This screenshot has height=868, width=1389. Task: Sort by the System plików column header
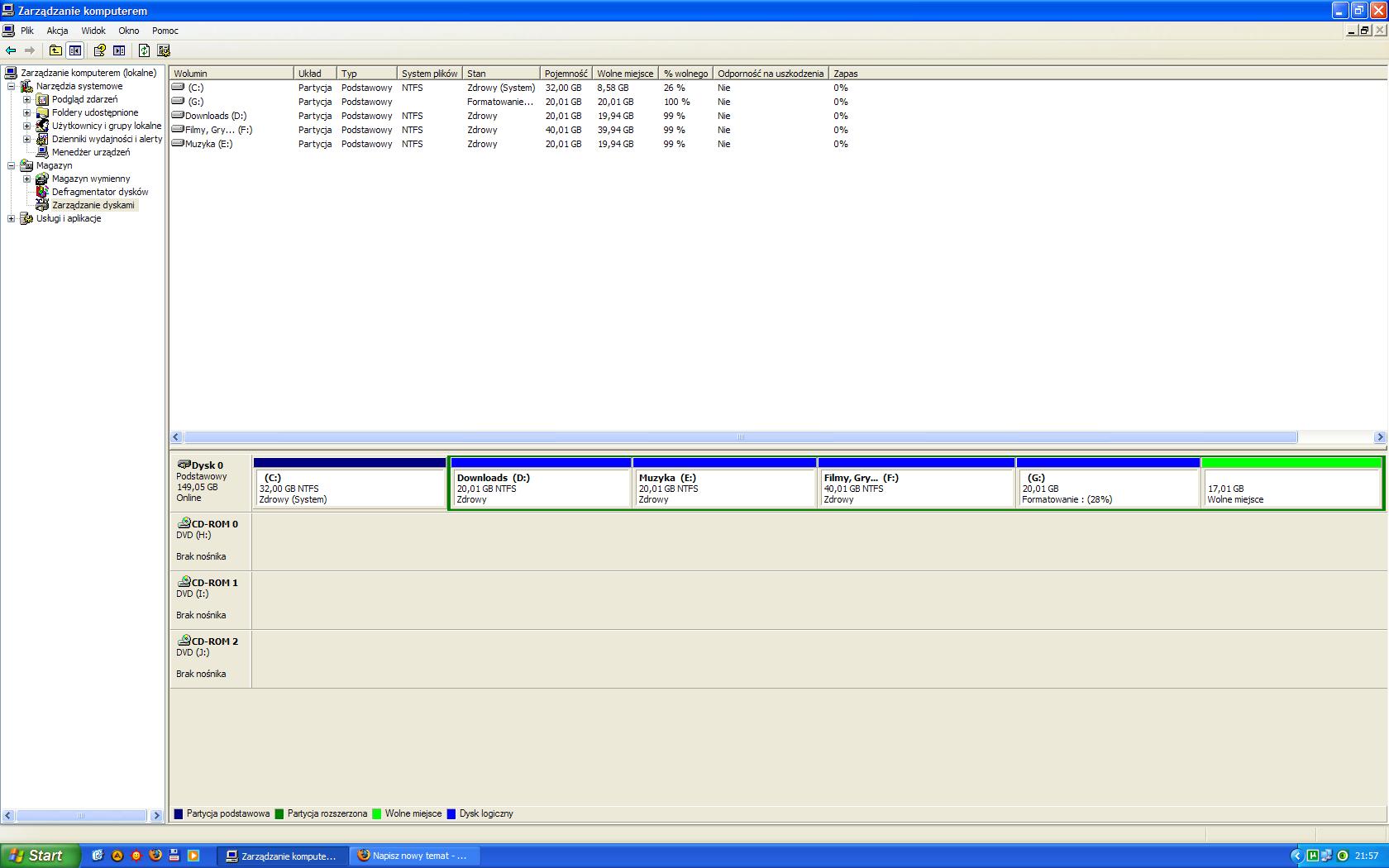click(430, 73)
